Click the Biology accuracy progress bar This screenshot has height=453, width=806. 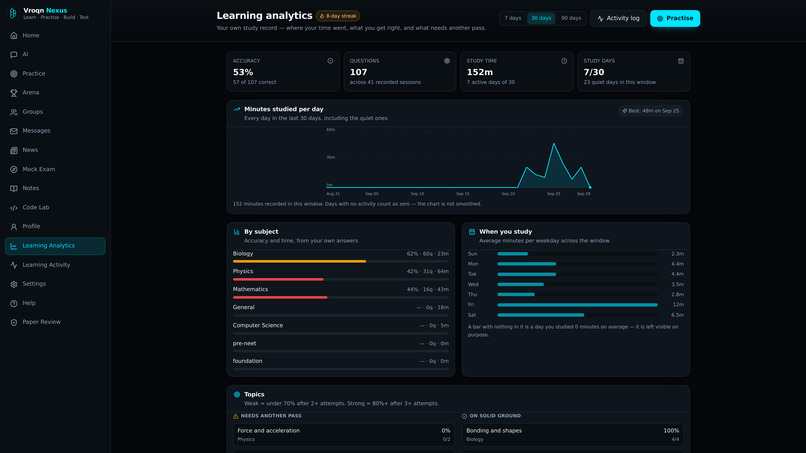340,261
